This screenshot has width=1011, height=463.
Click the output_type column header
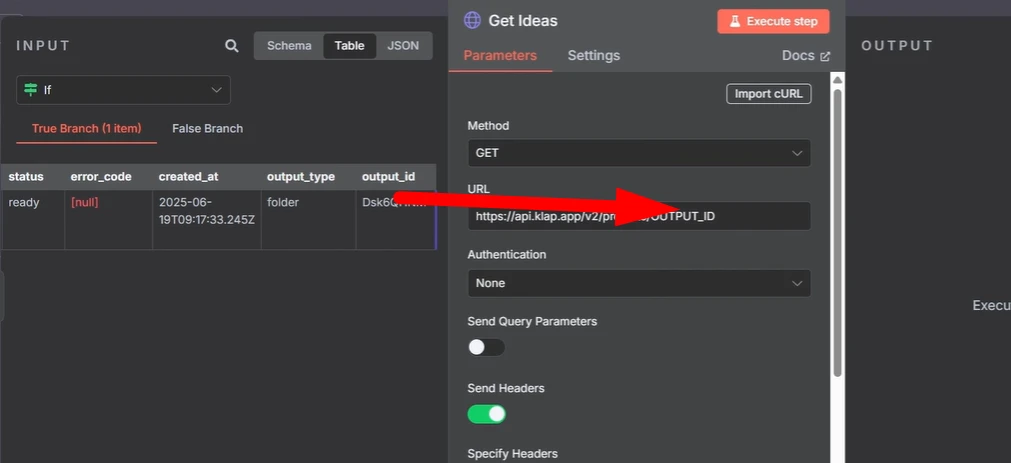click(x=308, y=177)
